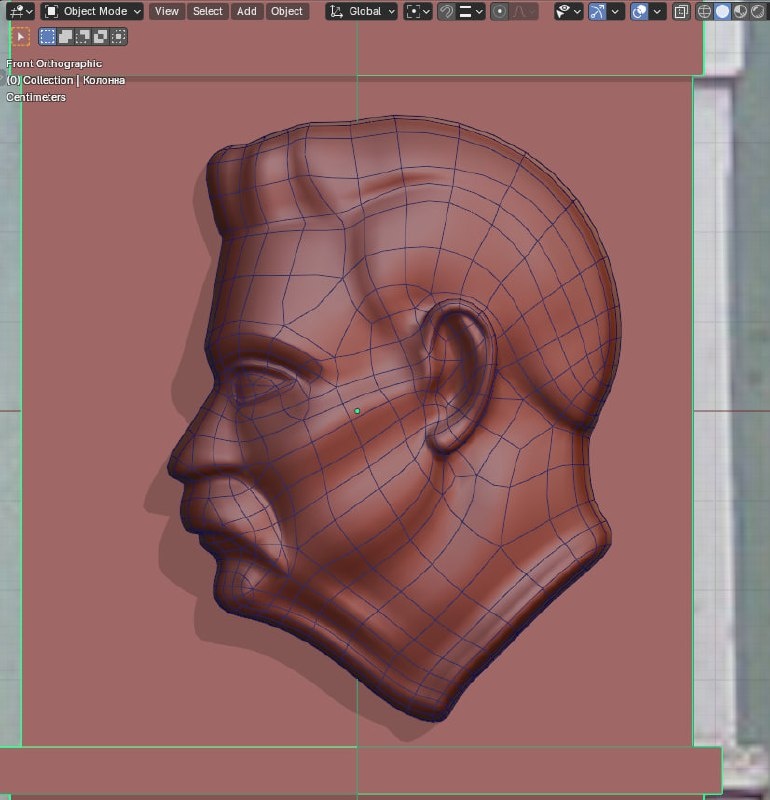The width and height of the screenshot is (770, 800).
Task: Open the Global transform orientation dropdown
Action: click(362, 11)
